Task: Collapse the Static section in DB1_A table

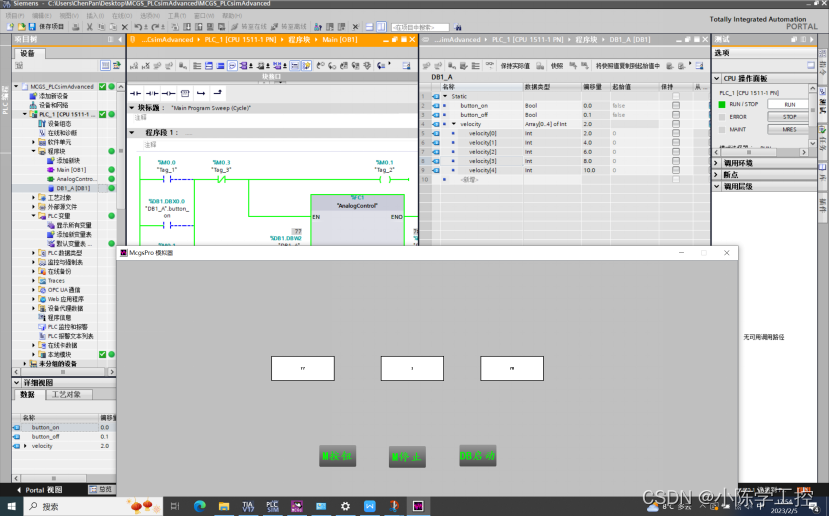Action: click(445, 96)
